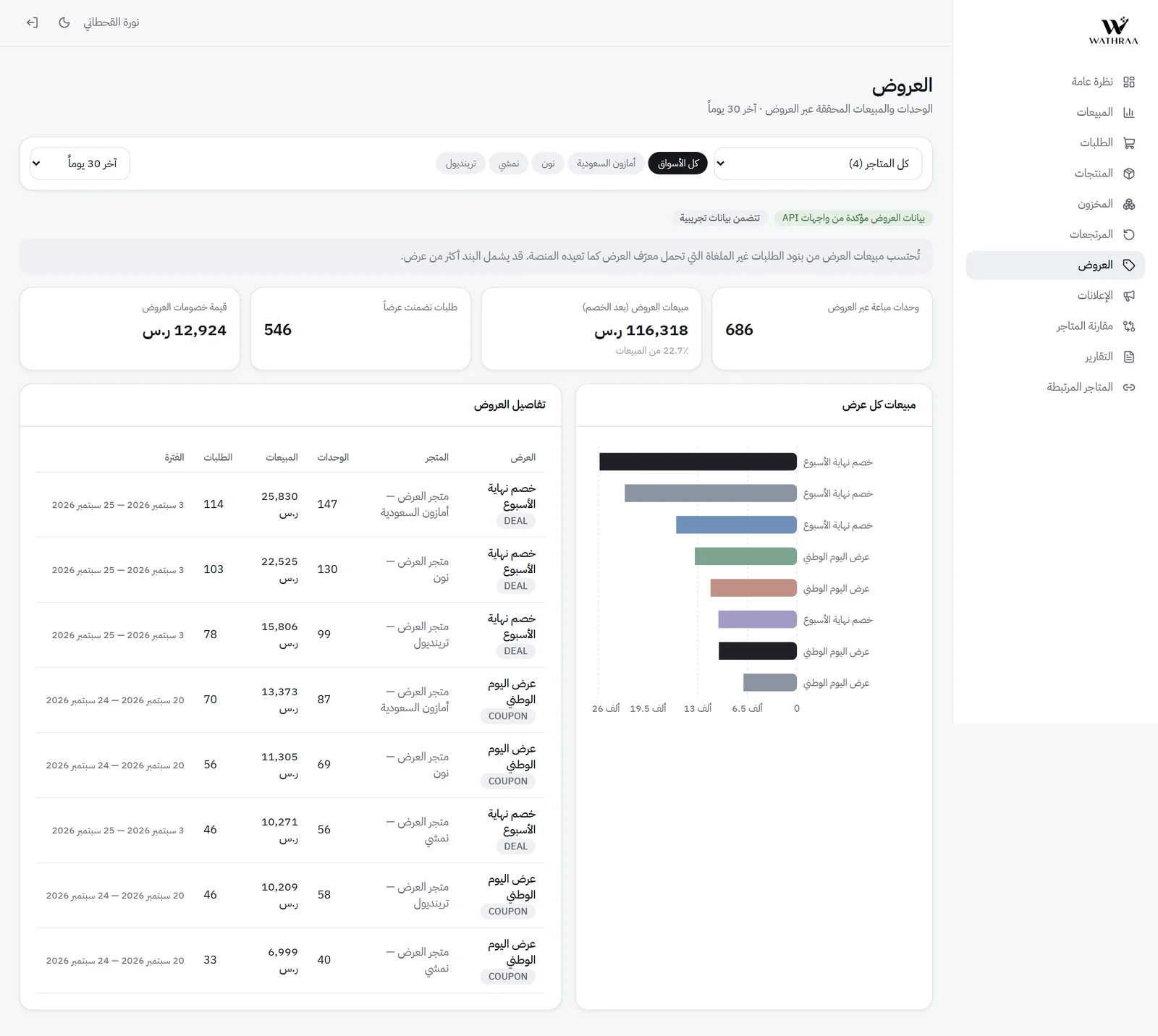Click the 12,924 ر.س discounts value card
This screenshot has height=1036, width=1158.
(130, 329)
